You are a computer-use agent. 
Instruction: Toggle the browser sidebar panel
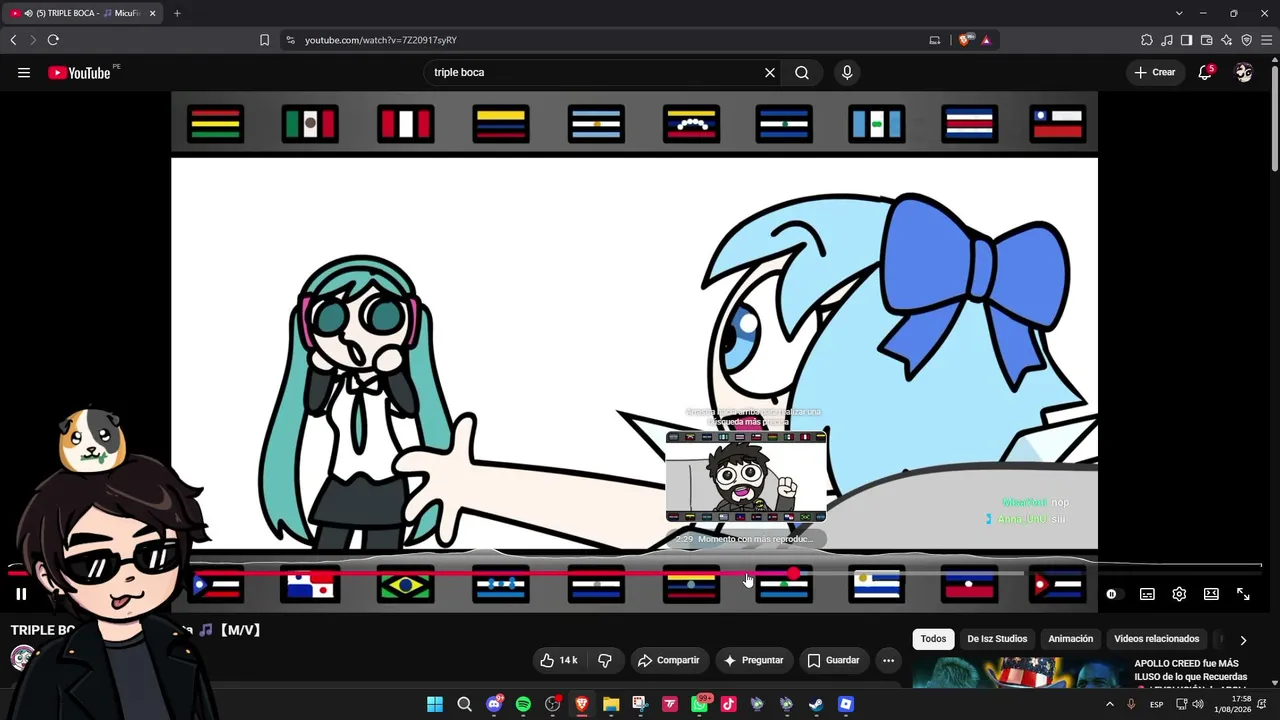pyautogui.click(x=1186, y=40)
